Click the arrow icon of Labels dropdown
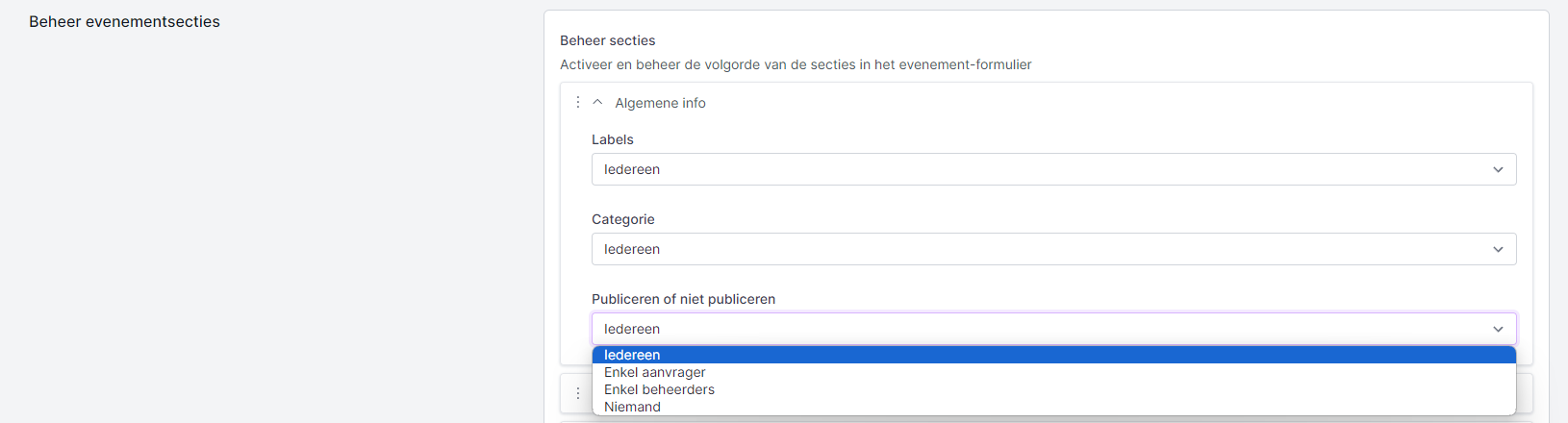This screenshot has height=423, width=1568. pos(1498,170)
